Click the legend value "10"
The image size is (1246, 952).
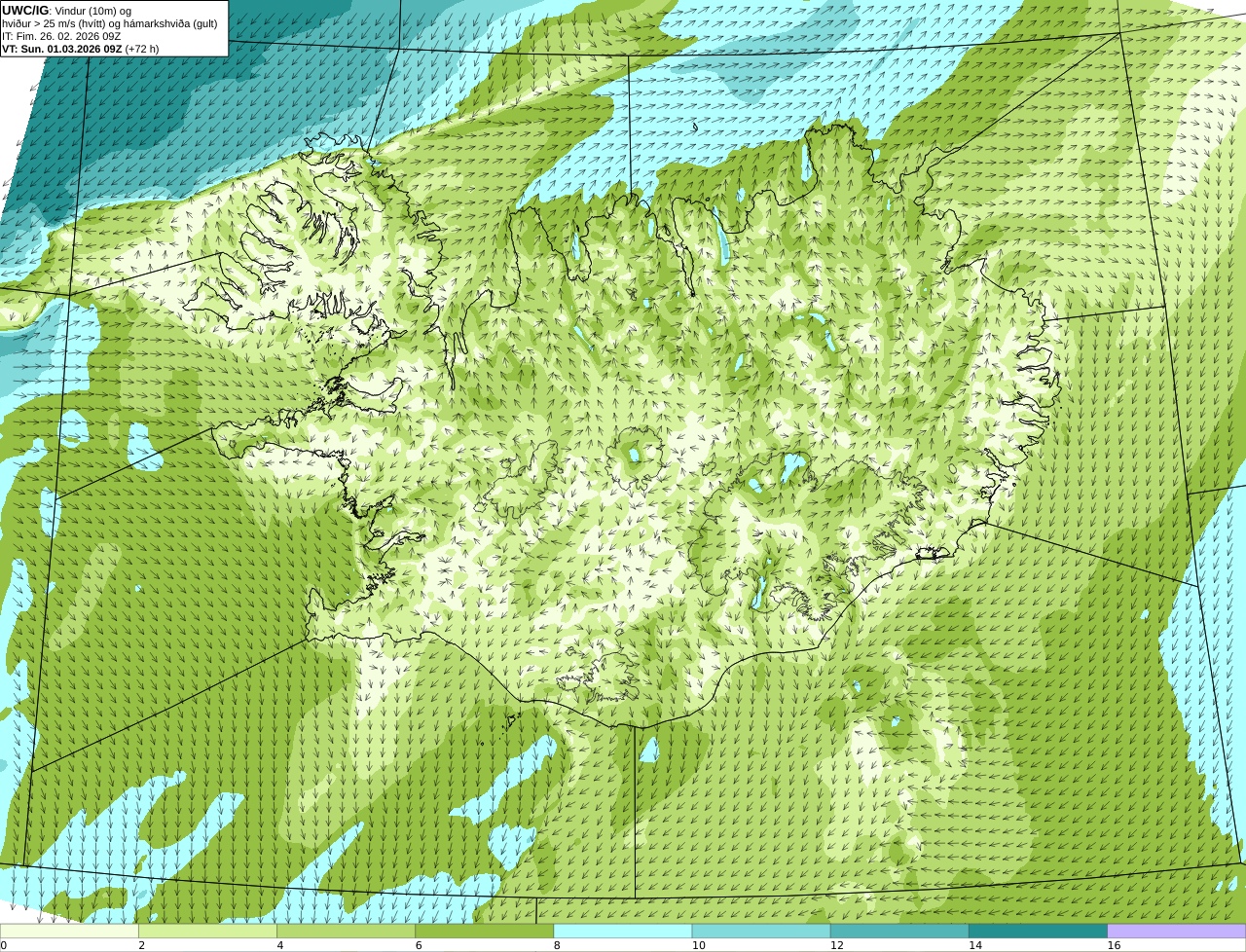pos(698,945)
